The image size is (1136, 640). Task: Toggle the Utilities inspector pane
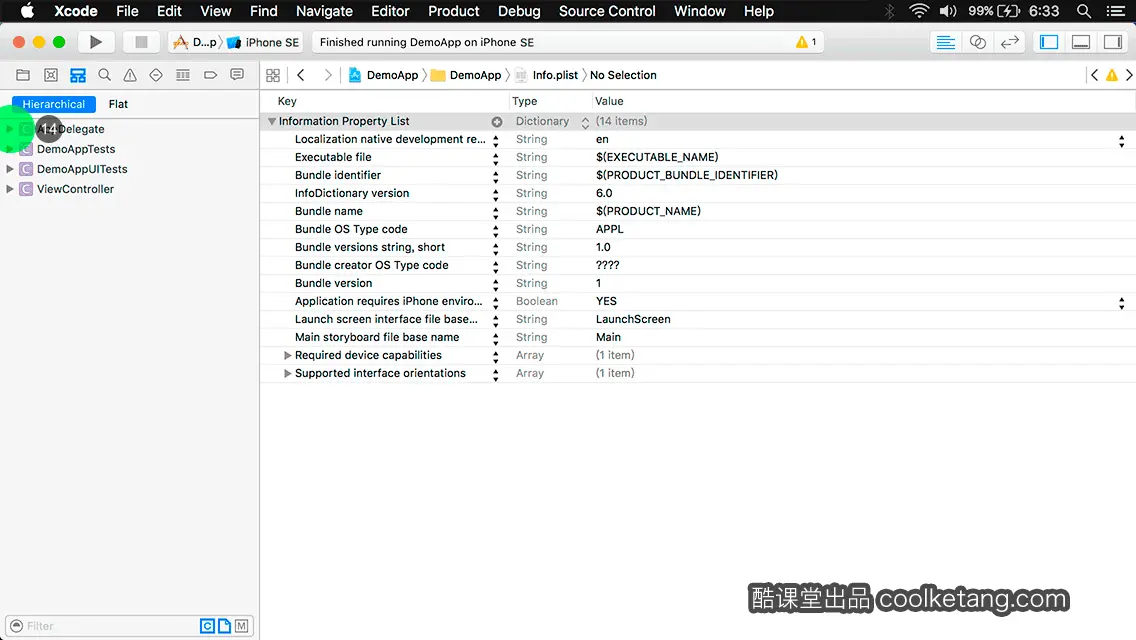pyautogui.click(x=1113, y=42)
